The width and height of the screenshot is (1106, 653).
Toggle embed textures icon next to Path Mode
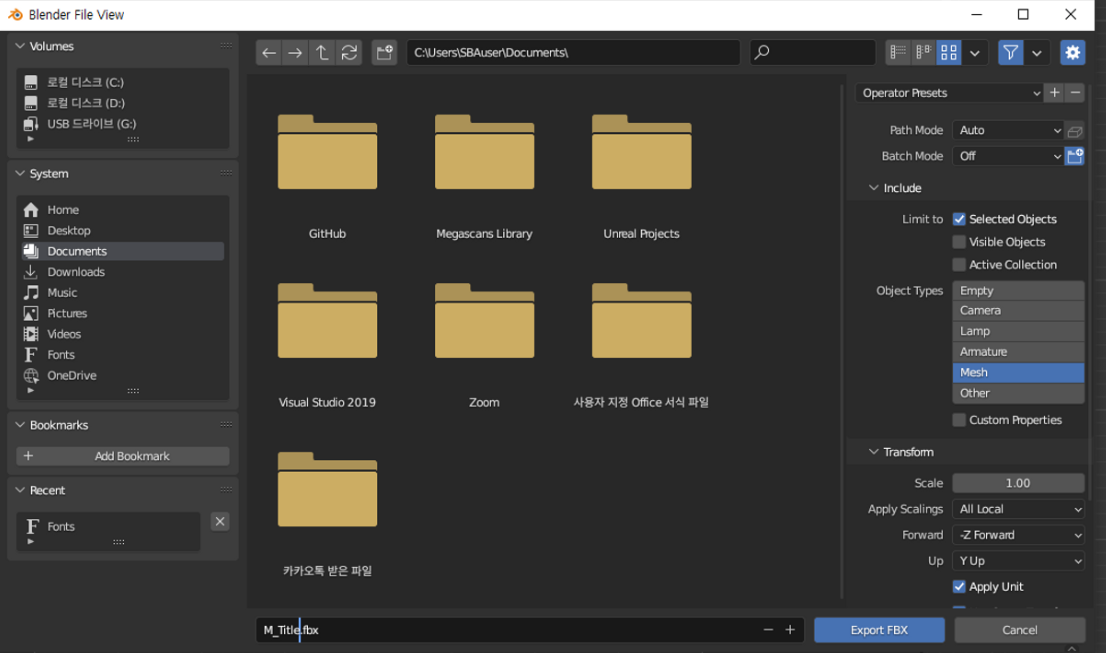(x=1075, y=131)
